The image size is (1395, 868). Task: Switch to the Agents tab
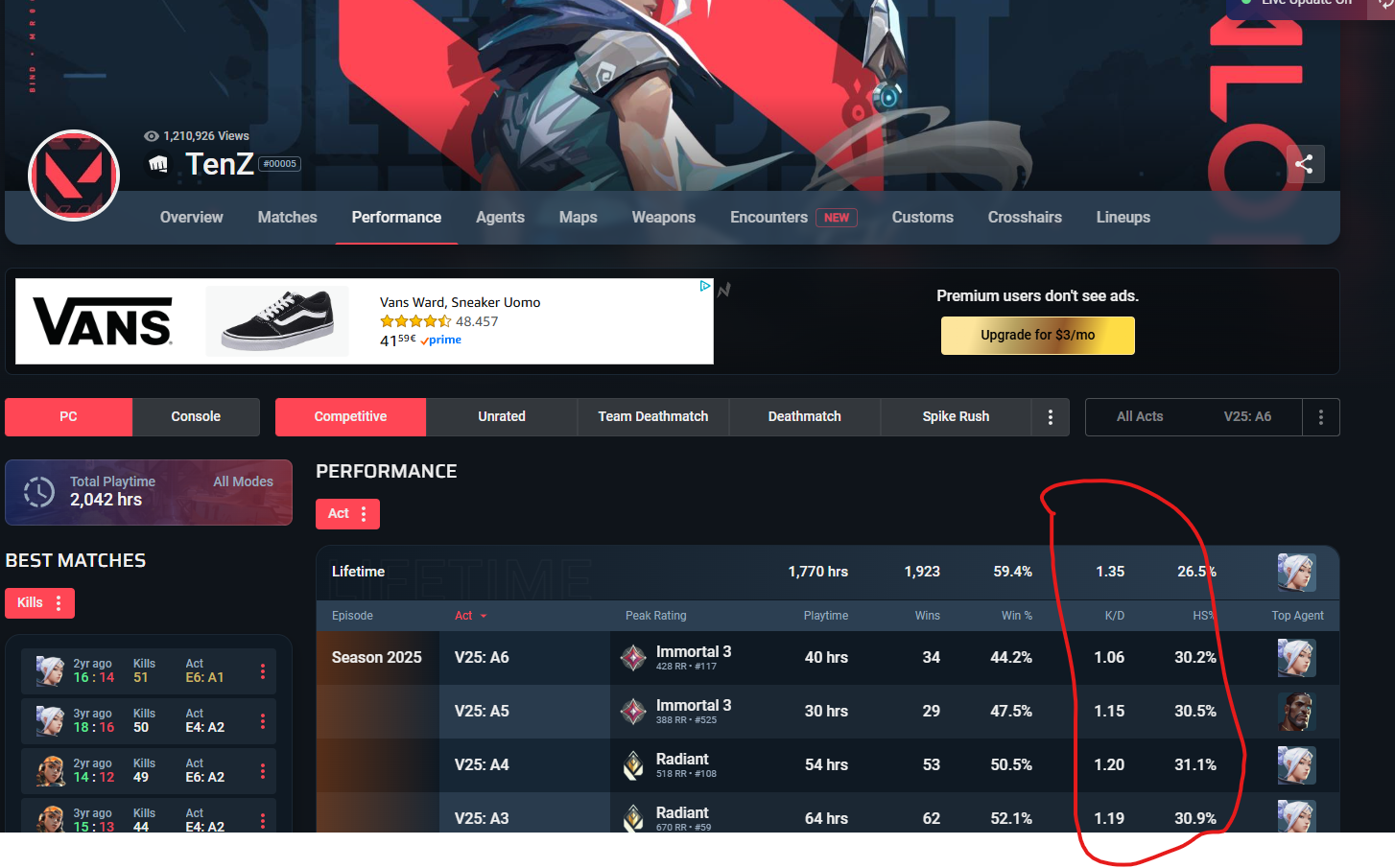pyautogui.click(x=500, y=218)
